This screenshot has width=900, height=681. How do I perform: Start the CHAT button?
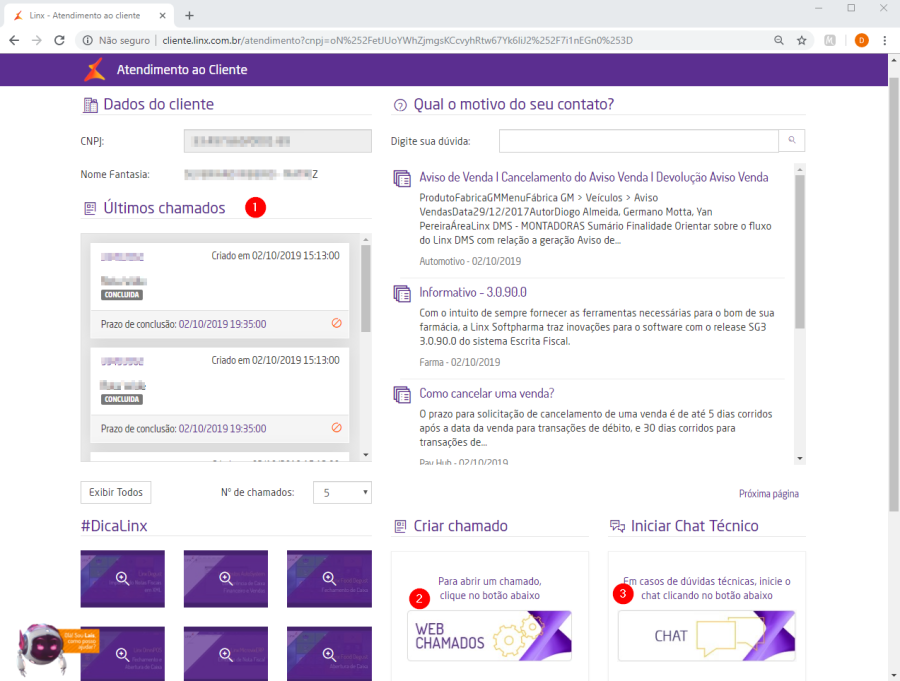pos(707,636)
